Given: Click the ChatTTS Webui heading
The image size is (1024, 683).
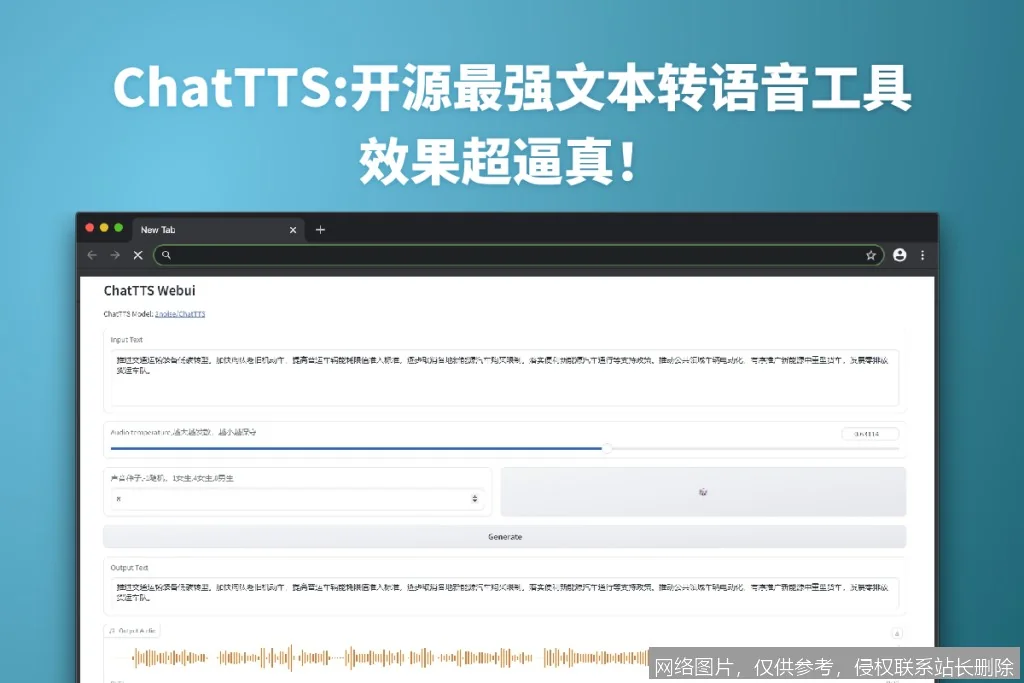Looking at the screenshot, I should click(x=150, y=291).
